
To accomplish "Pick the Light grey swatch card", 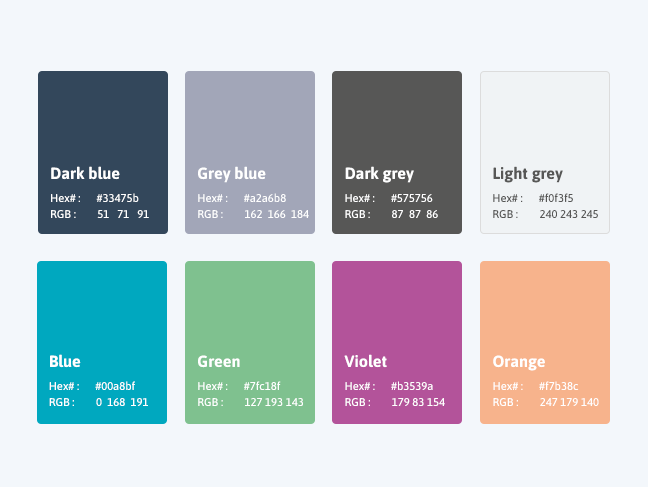I will point(545,152).
